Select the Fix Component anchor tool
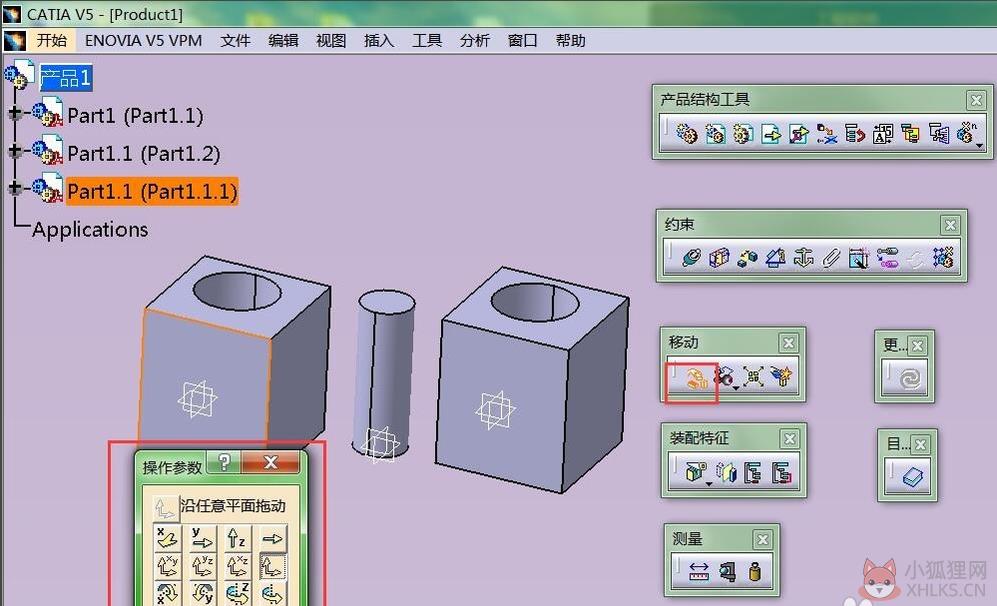 coord(803,258)
